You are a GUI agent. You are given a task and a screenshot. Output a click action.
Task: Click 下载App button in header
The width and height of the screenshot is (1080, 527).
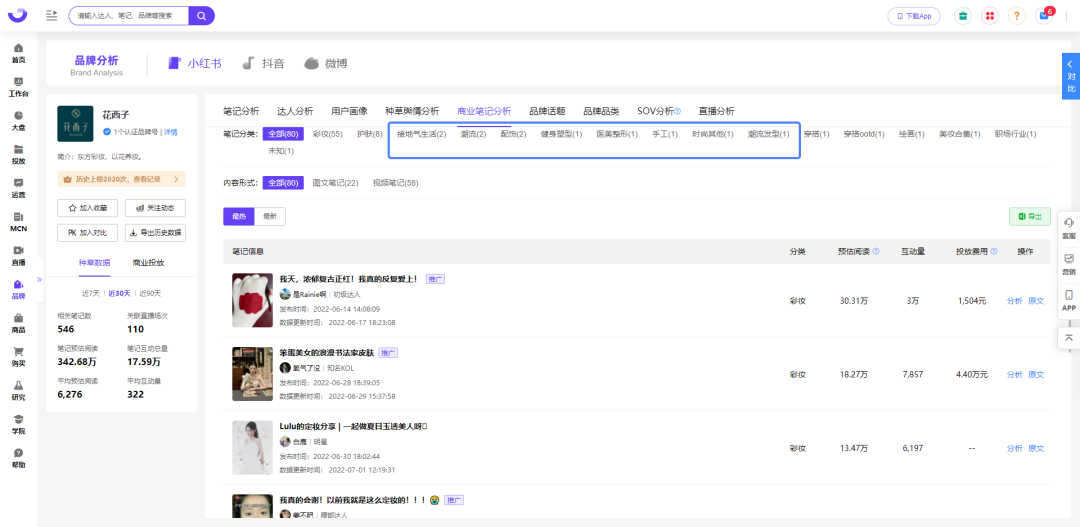(914, 16)
